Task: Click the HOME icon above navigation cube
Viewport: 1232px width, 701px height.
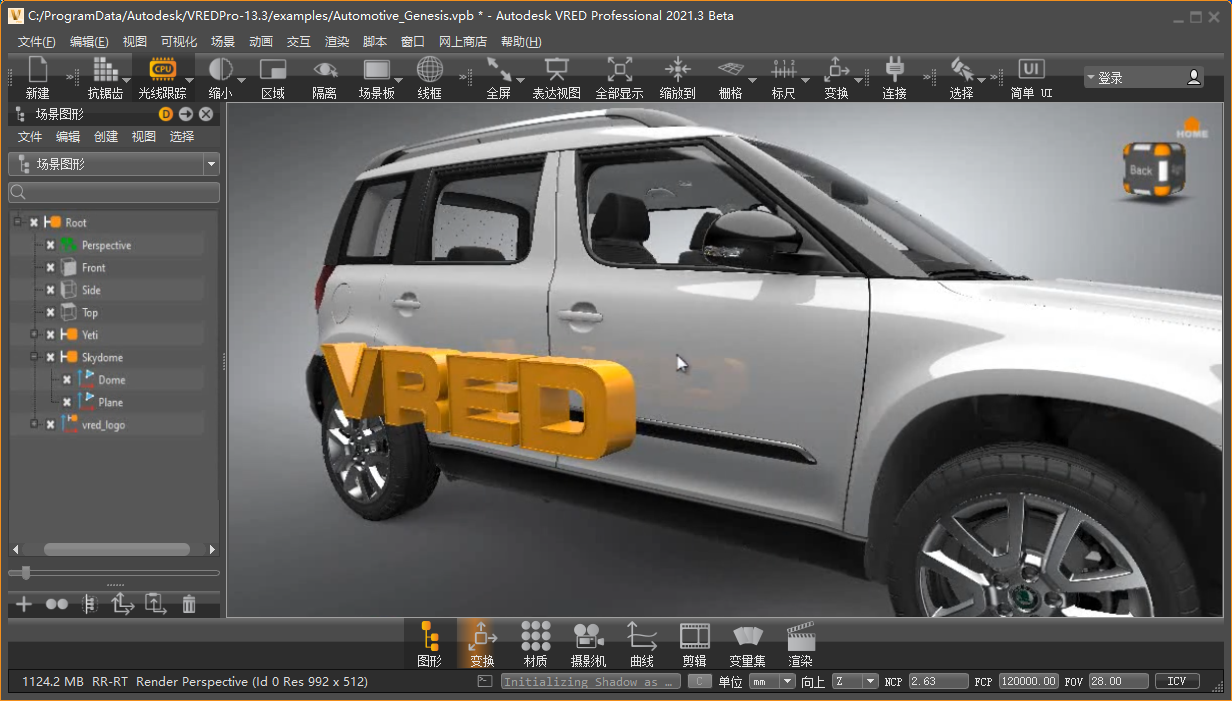Action: 1192,127
